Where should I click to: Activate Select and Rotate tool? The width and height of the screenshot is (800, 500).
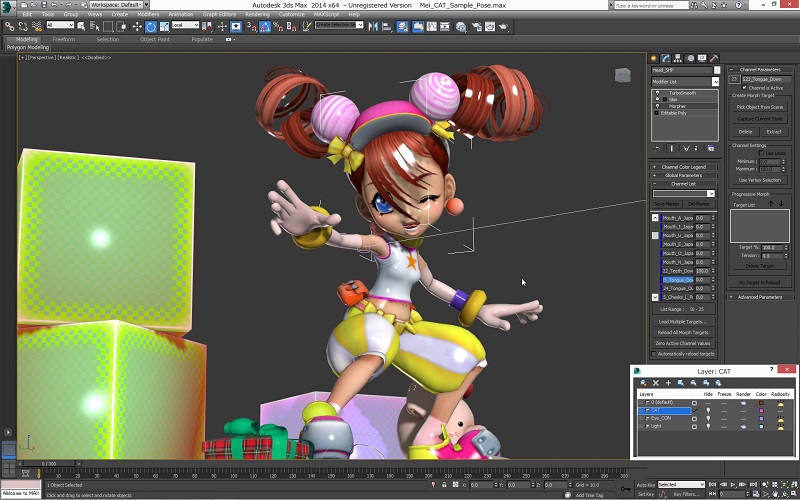(151, 26)
